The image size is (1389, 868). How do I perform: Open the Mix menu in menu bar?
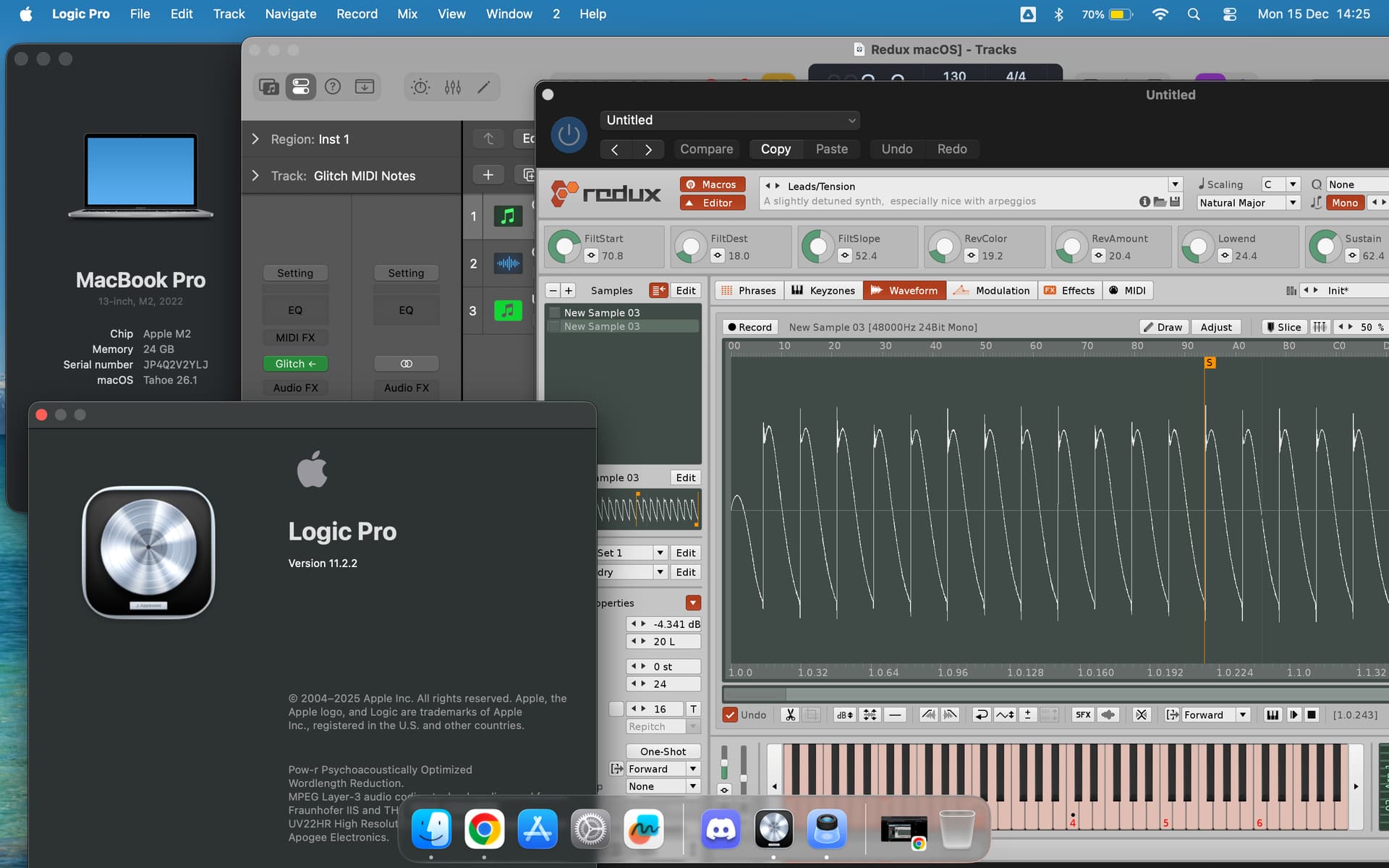point(407,14)
